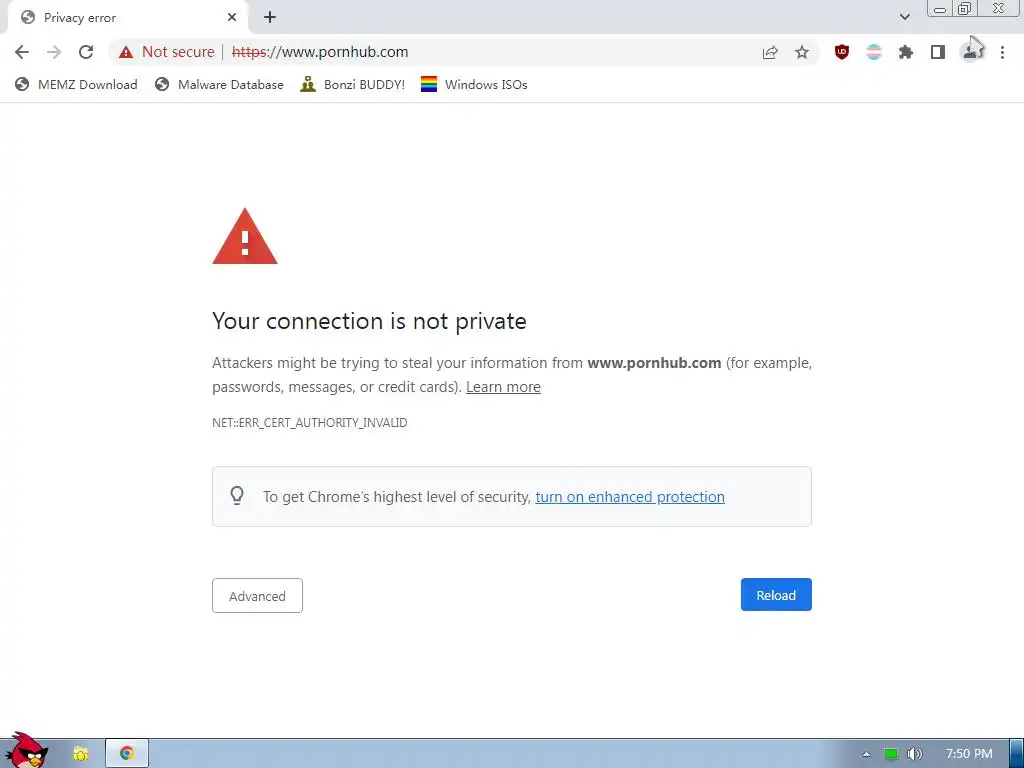Screen dimensions: 1024x768
Task: Select Chrome in the taskbar
Action: pyautogui.click(x=127, y=754)
